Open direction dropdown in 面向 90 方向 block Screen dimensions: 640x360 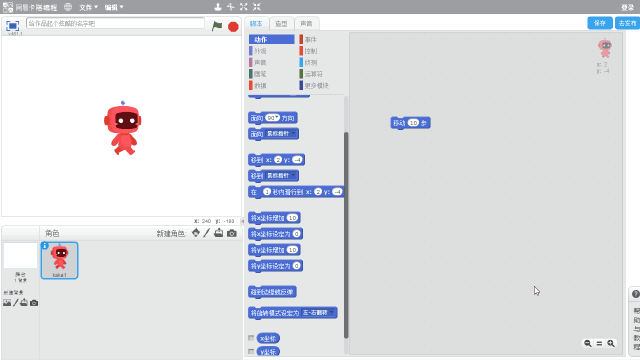278,118
